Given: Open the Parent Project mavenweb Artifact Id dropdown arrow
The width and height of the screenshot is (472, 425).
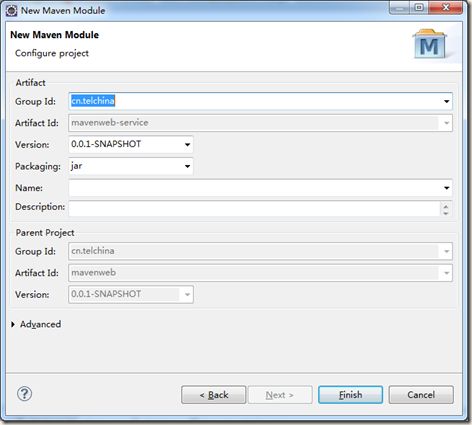Looking at the screenshot, I should point(447,273).
